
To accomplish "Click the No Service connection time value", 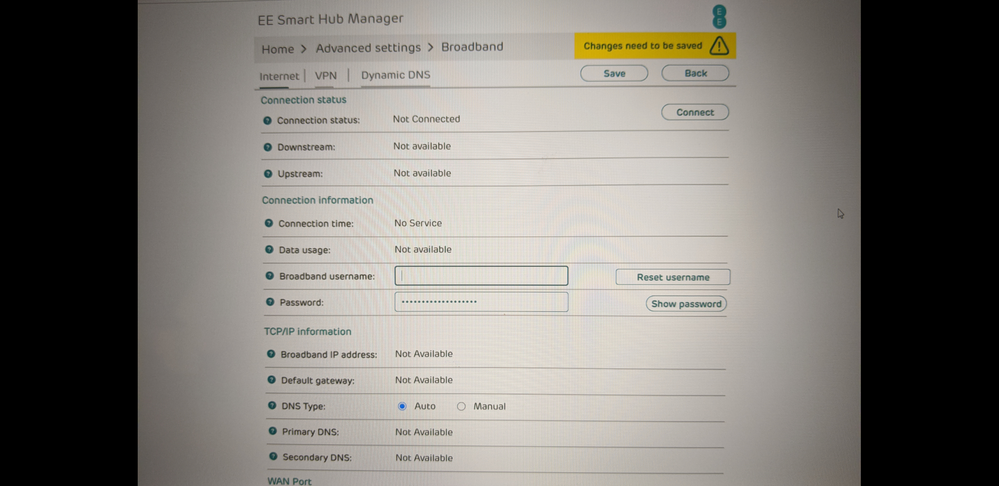I will click(x=418, y=223).
